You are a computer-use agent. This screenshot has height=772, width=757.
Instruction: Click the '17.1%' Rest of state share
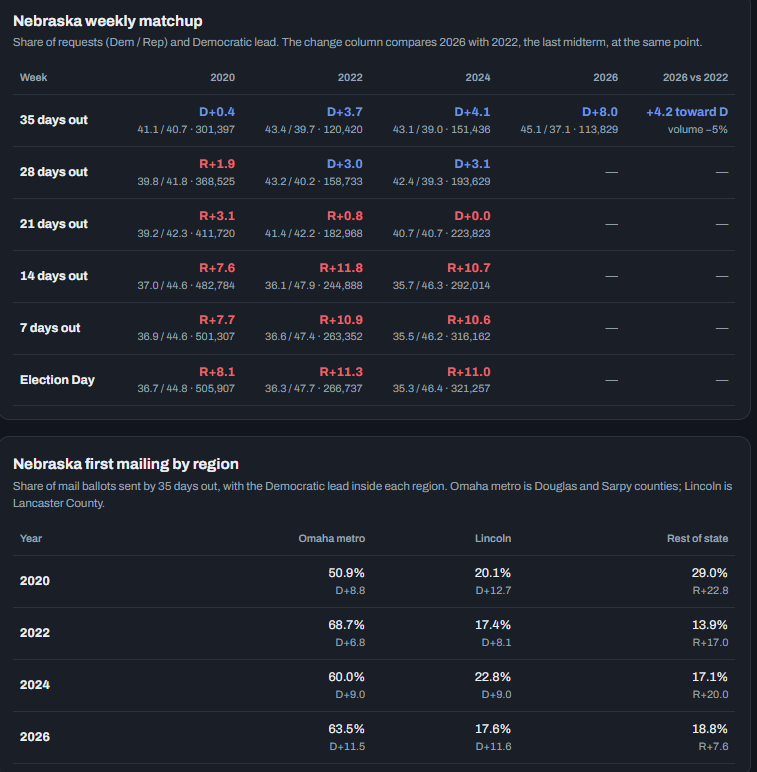pos(710,677)
